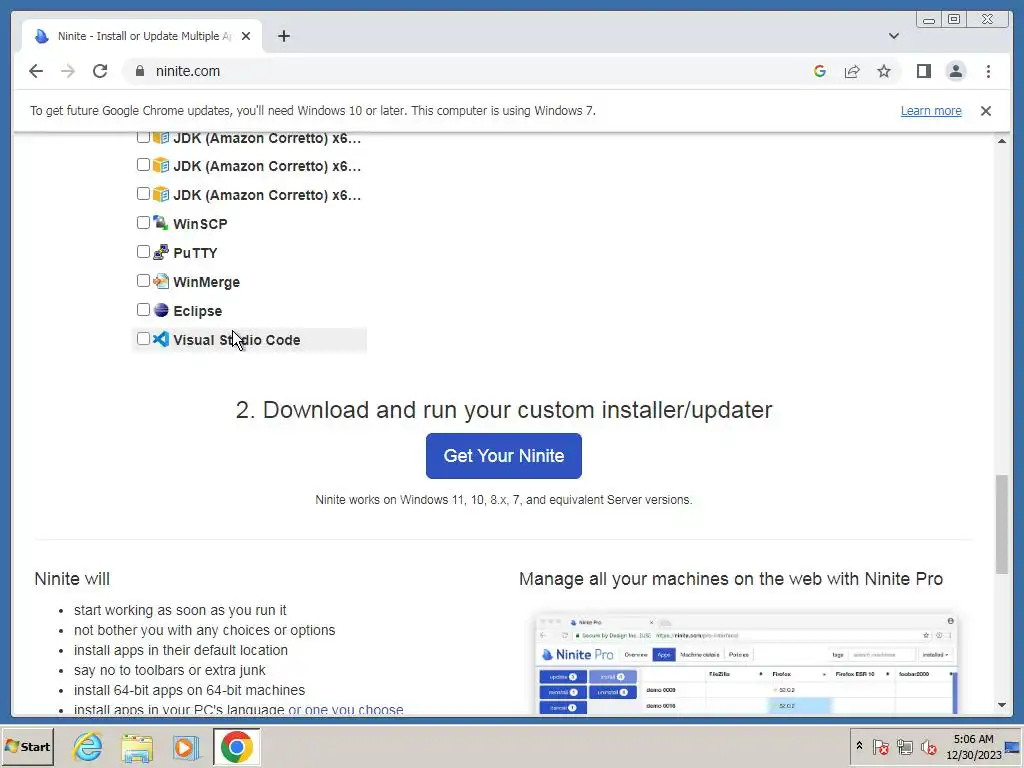The image size is (1024, 768).
Task: Click the Visual Studio Code label
Action: click(x=236, y=340)
